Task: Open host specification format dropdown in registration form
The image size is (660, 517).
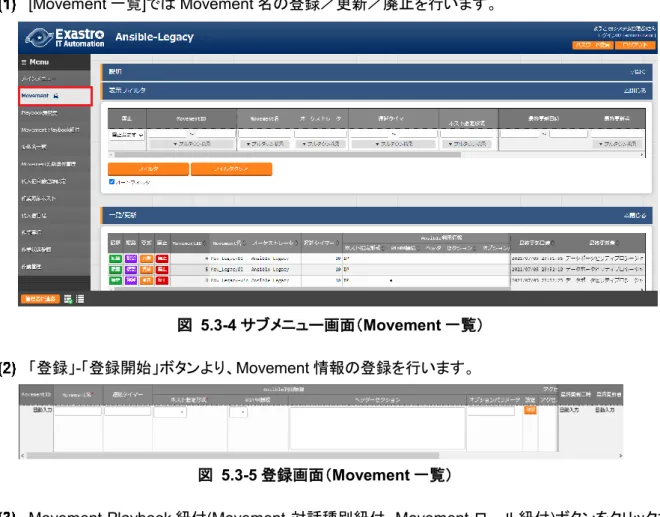Action: (170, 412)
